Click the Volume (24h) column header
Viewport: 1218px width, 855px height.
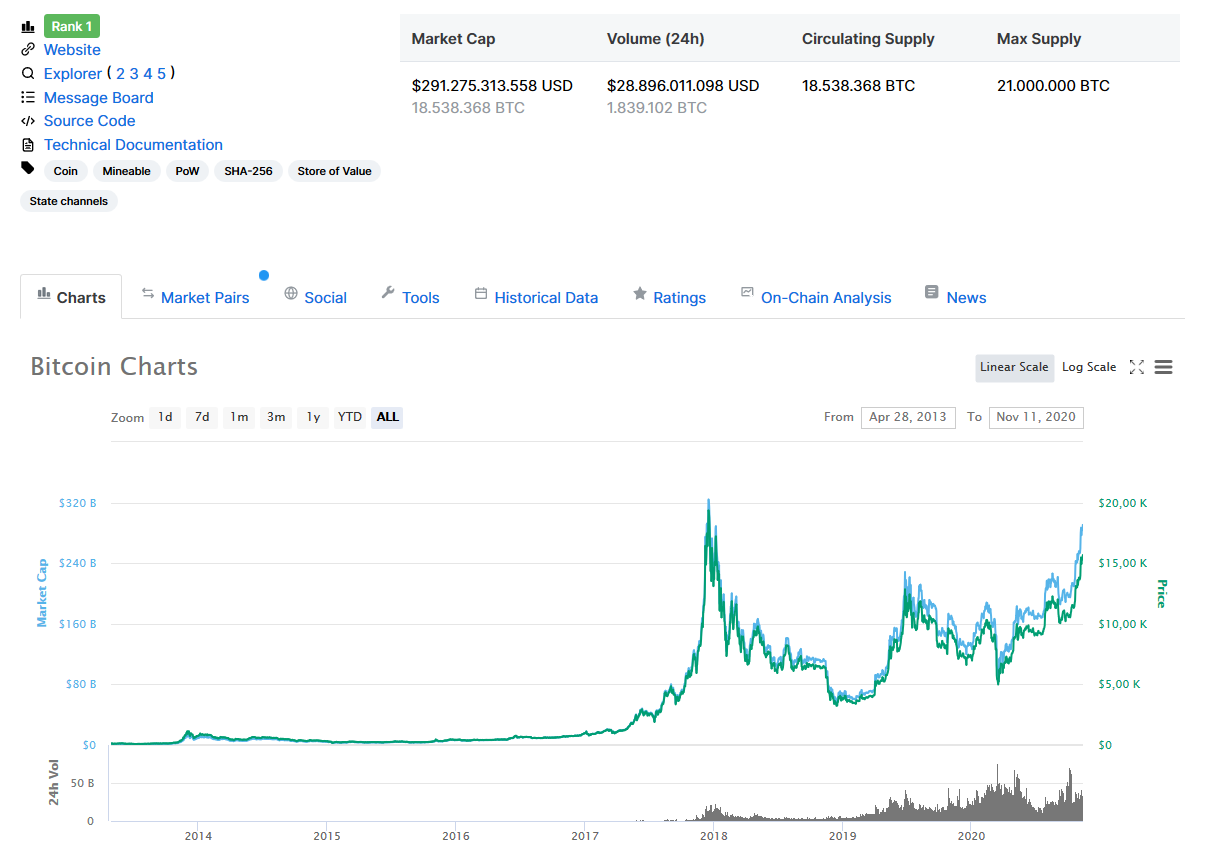pos(655,39)
